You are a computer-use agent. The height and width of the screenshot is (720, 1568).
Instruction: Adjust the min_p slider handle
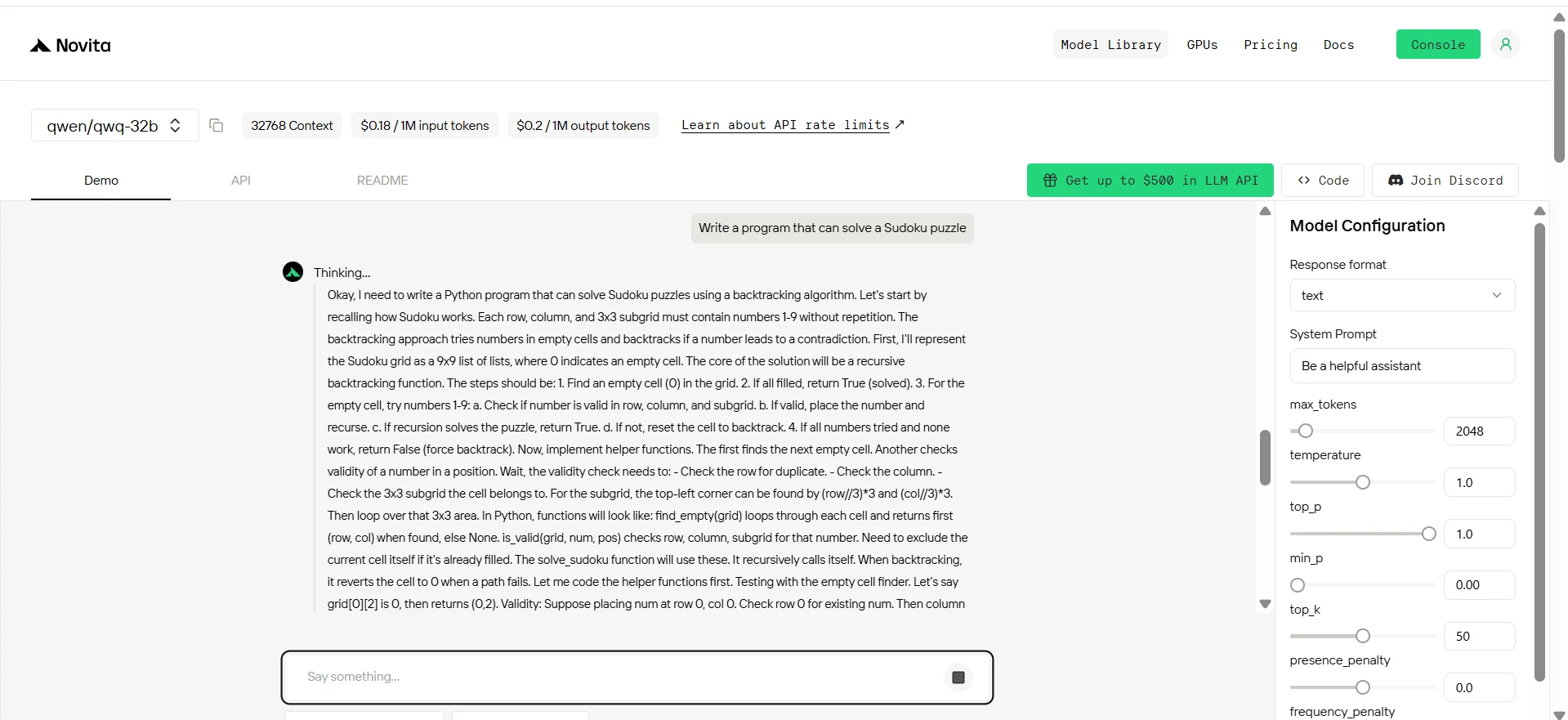coord(1298,585)
